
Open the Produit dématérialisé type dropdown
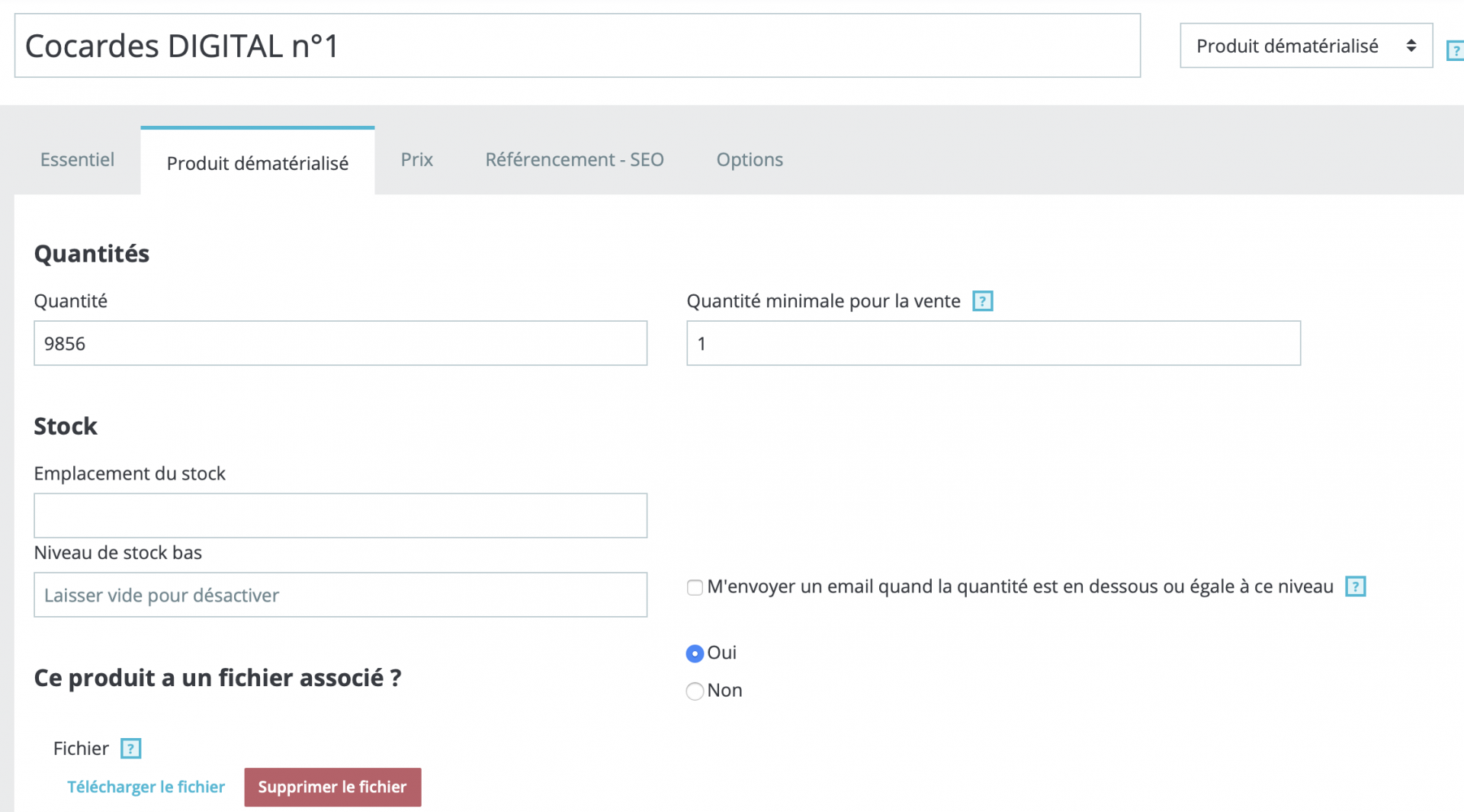click(x=1306, y=46)
